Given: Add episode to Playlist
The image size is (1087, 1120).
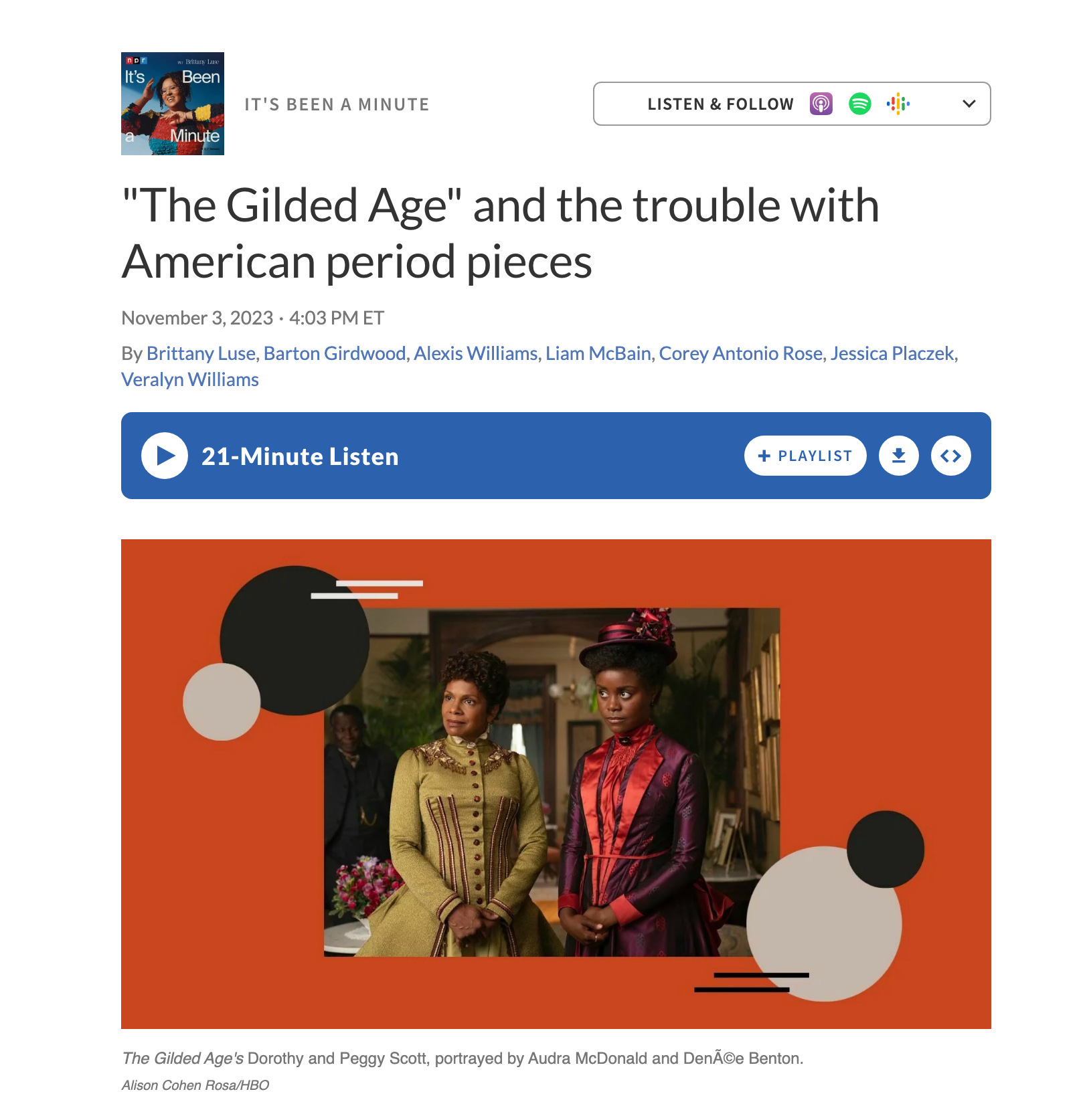Looking at the screenshot, I should pos(805,456).
